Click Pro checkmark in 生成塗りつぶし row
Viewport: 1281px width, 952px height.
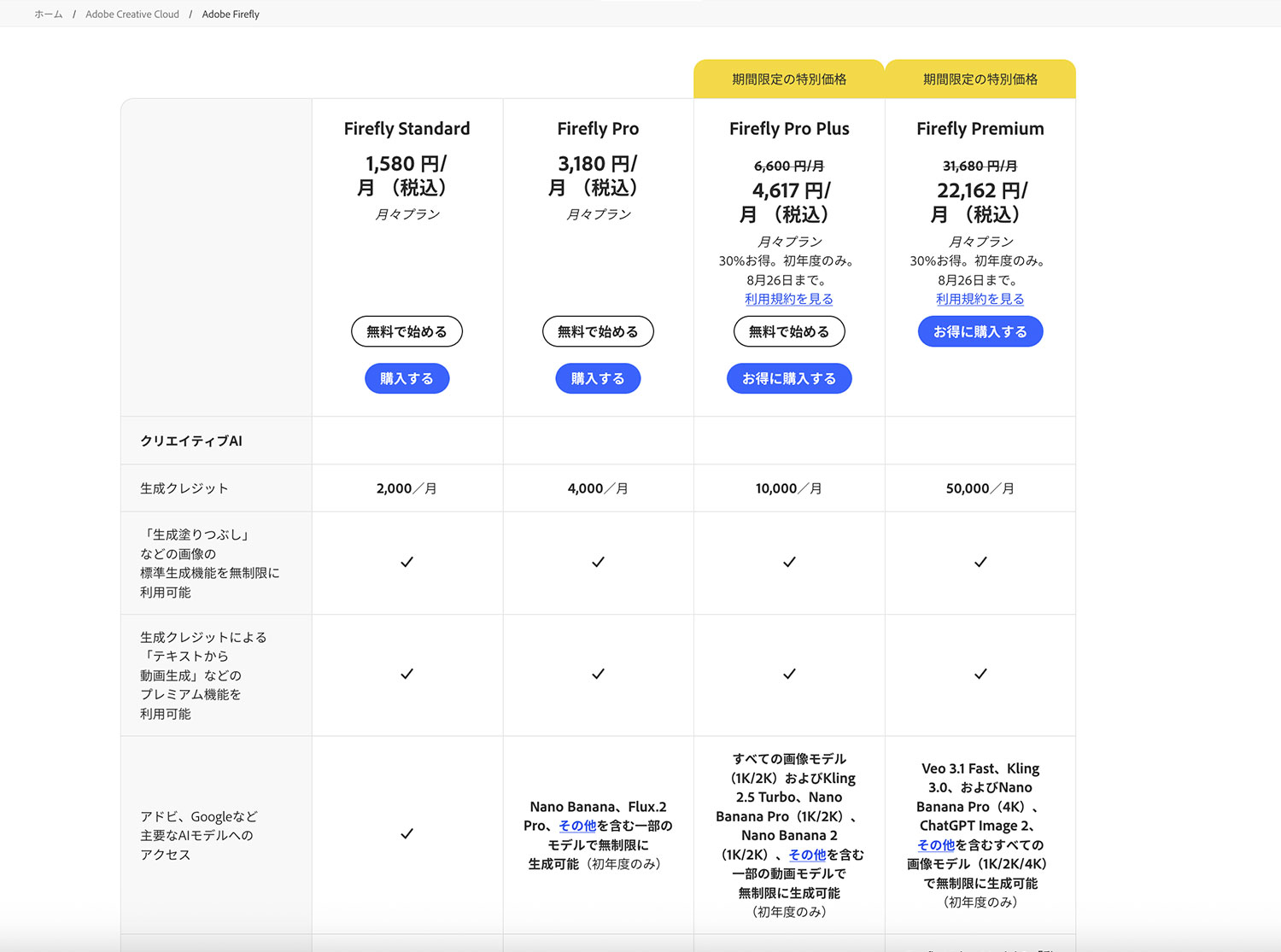[x=598, y=562]
